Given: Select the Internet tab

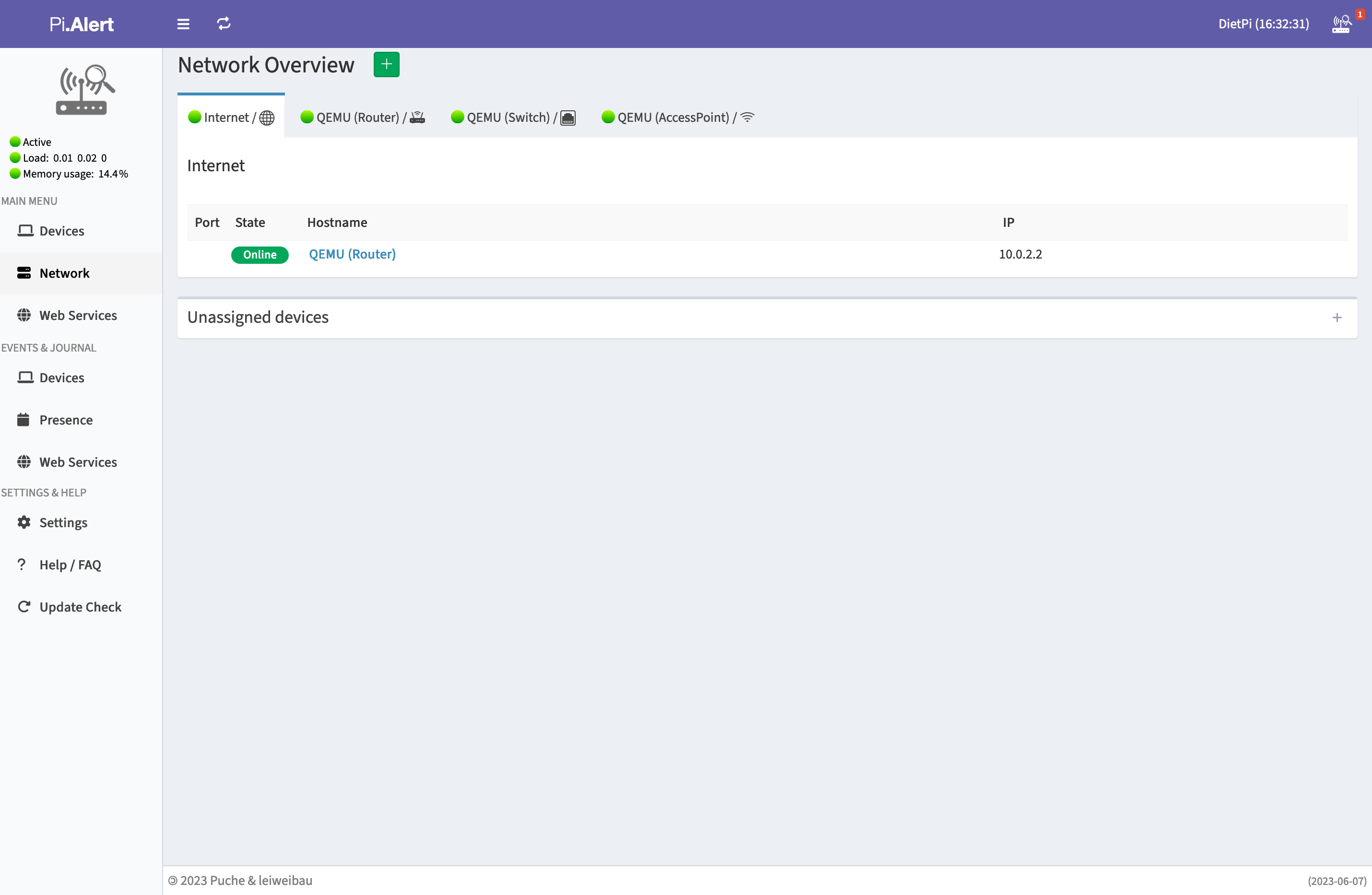Looking at the screenshot, I should (231, 118).
